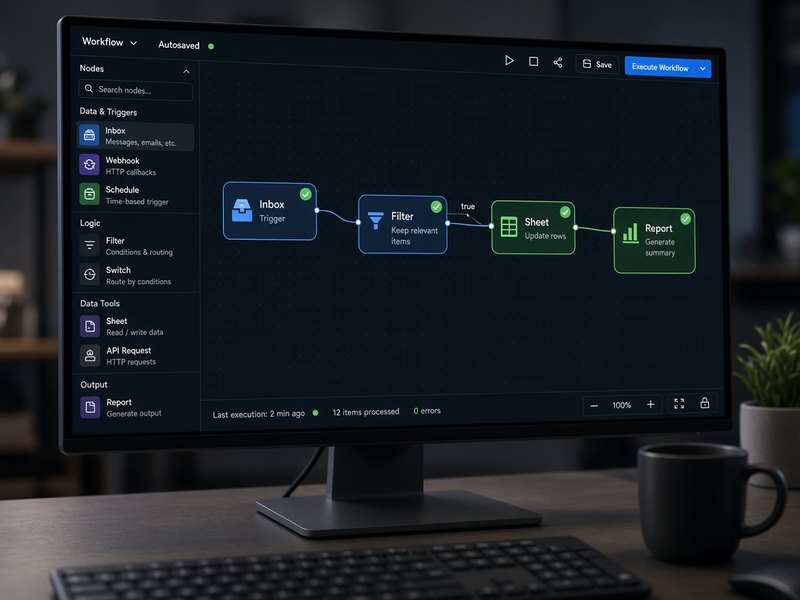The image size is (800, 600).
Task: Click the 'Data Tools' section heading
Action: click(x=100, y=304)
